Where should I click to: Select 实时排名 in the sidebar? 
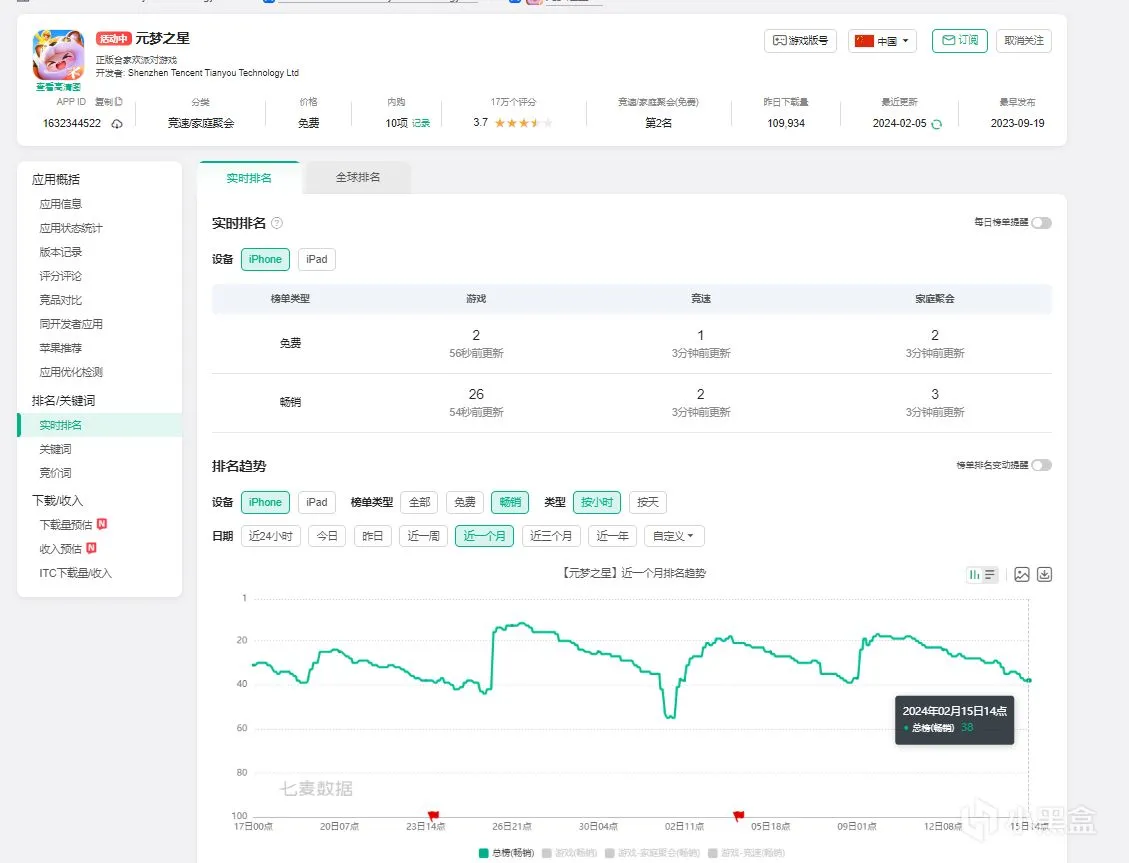[99, 425]
